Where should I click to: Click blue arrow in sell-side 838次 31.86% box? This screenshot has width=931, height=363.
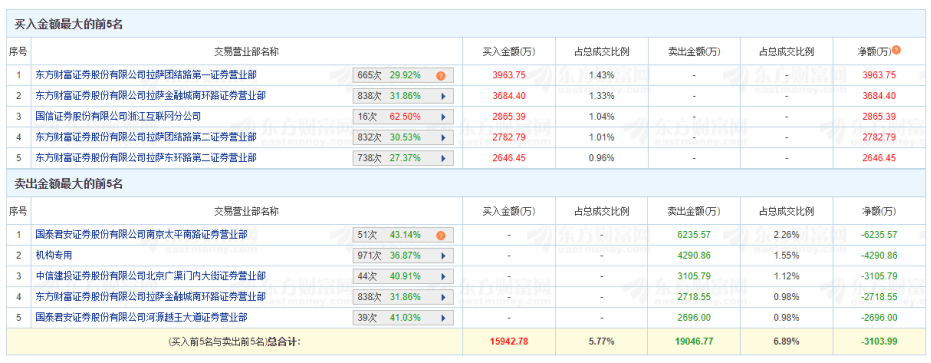point(442,296)
